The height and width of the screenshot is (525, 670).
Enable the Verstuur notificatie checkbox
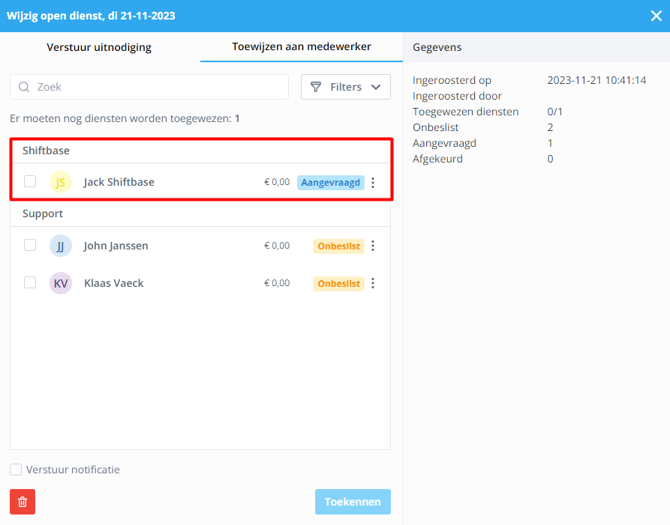click(16, 470)
